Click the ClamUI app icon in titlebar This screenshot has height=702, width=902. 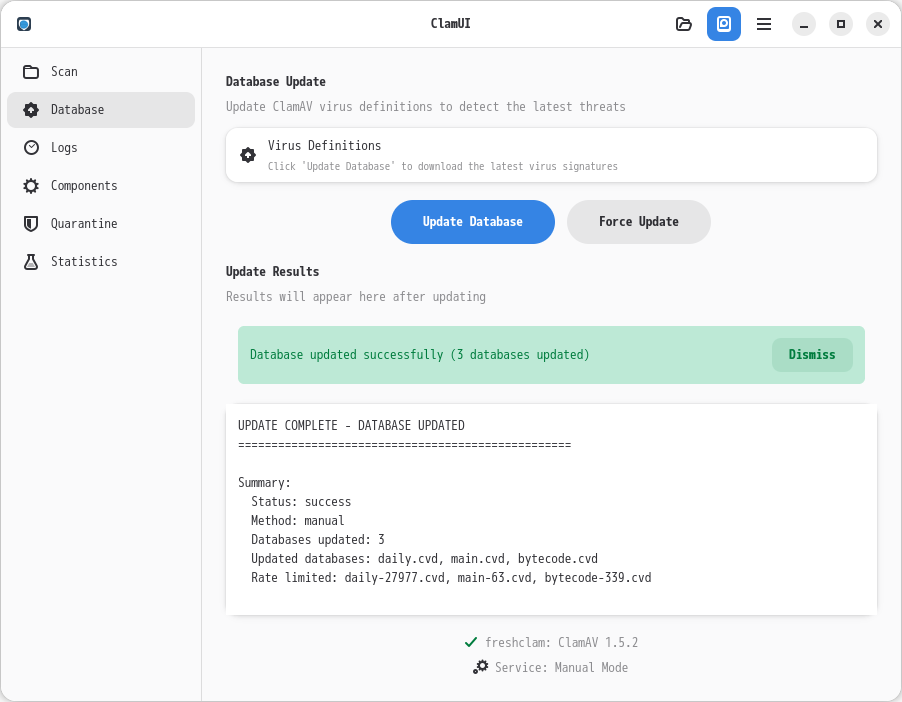[24, 24]
